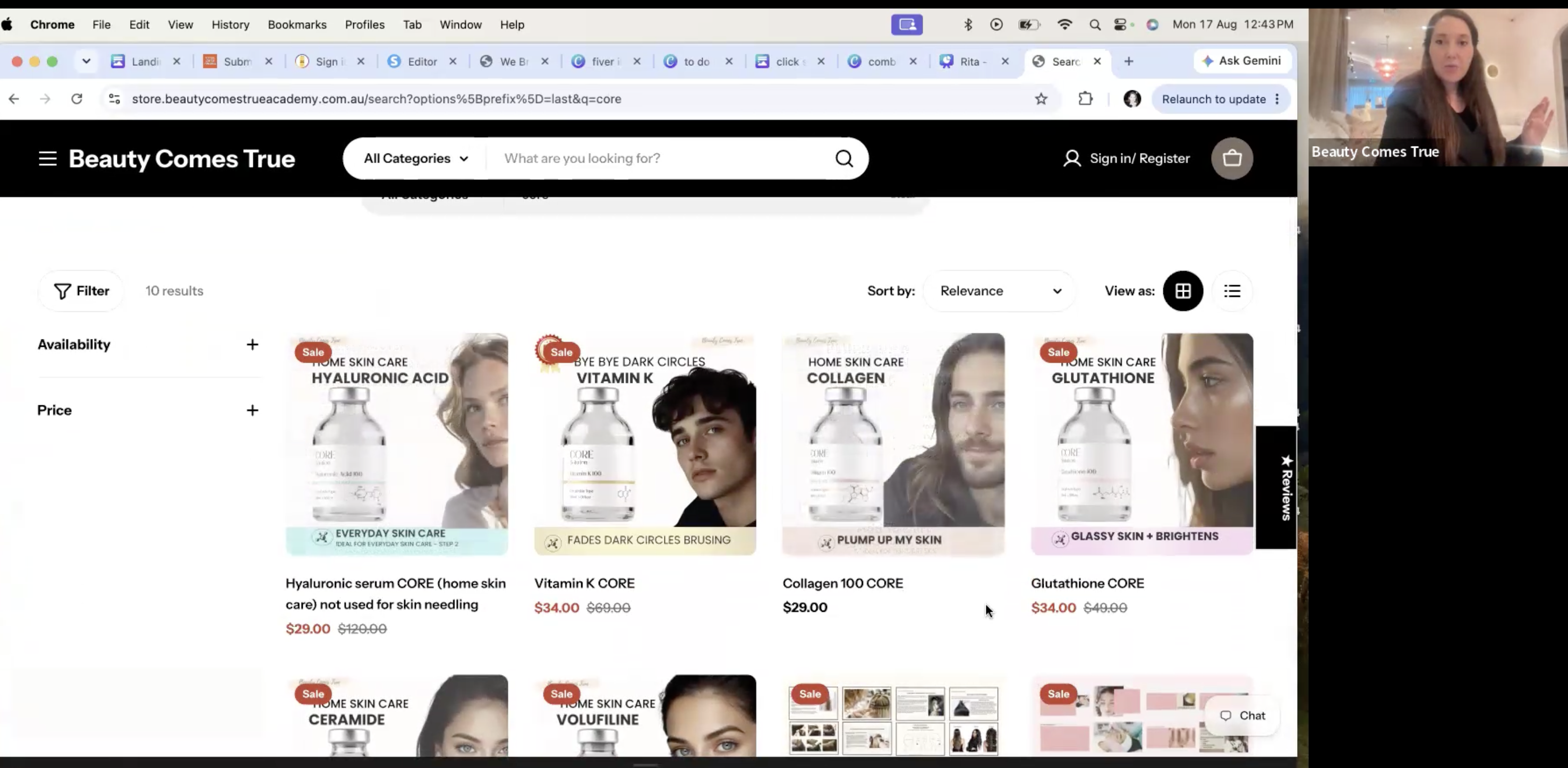This screenshot has height=768, width=1568.
Task: Open the Glutathione product image
Action: pyautogui.click(x=1142, y=444)
